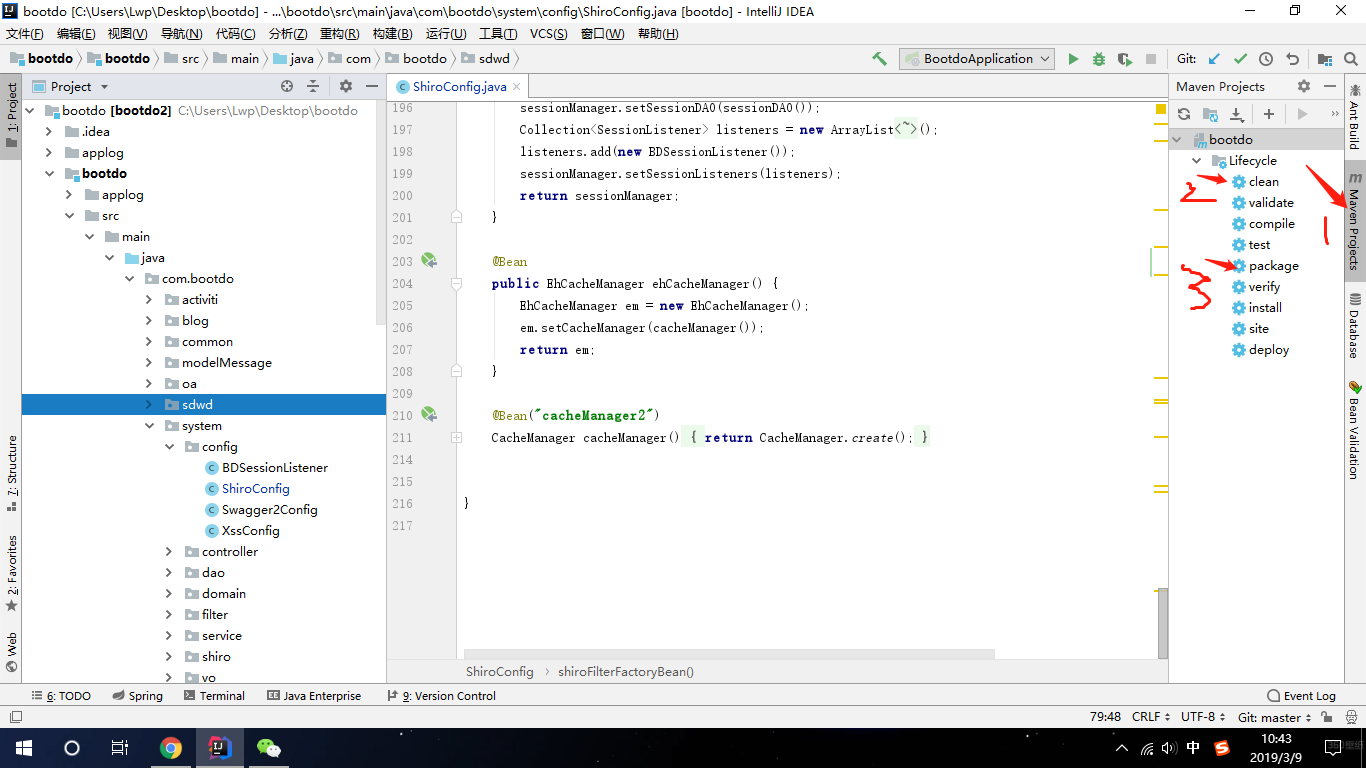1366x768 pixels.
Task: Debug BootdoApplication with the bug icon
Action: (1099, 59)
